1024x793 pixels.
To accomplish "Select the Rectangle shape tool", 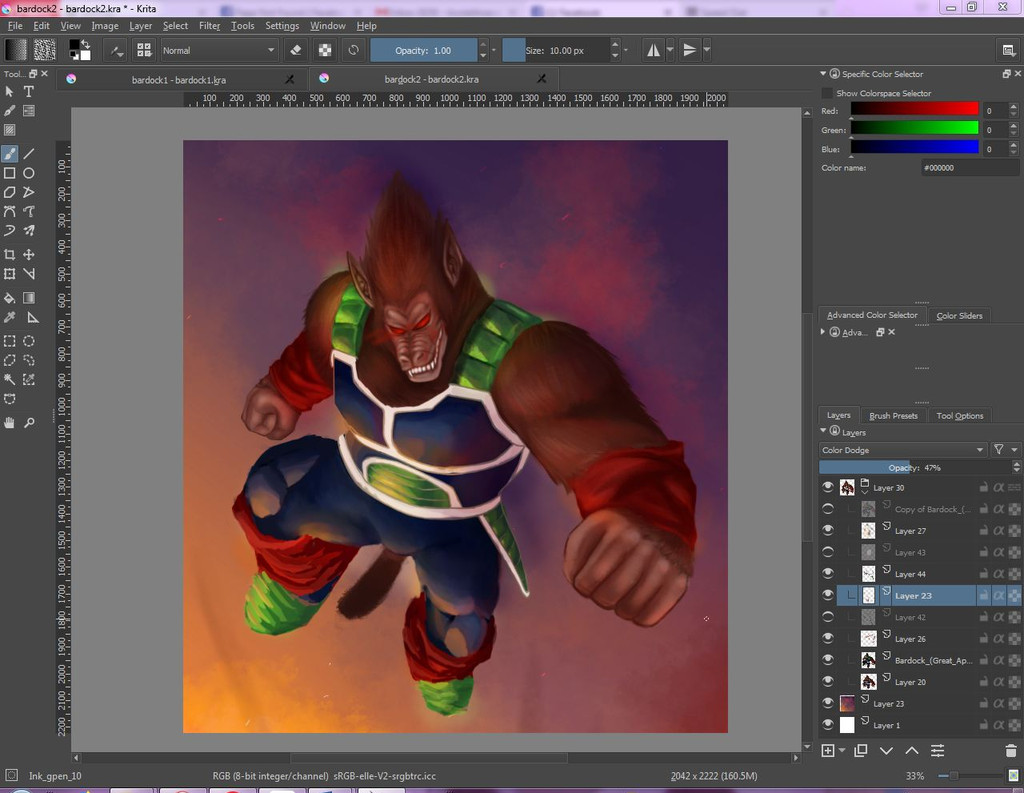I will (x=10, y=173).
